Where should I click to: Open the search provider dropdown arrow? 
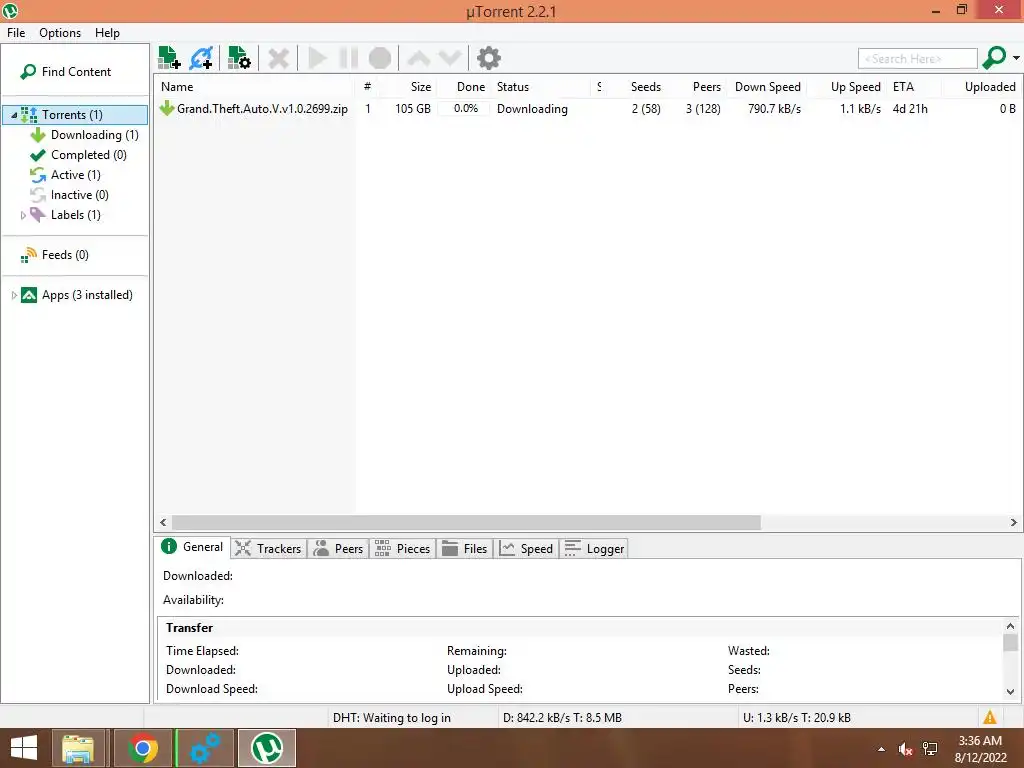(x=1016, y=58)
